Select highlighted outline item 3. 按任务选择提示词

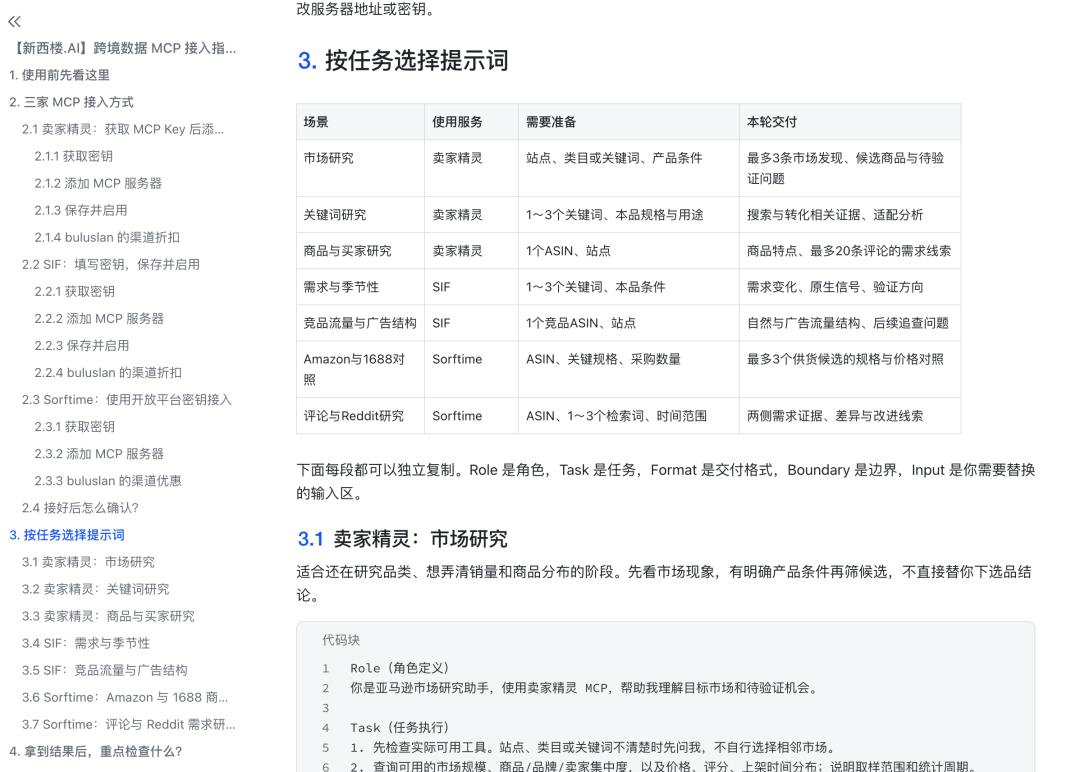coord(67,535)
